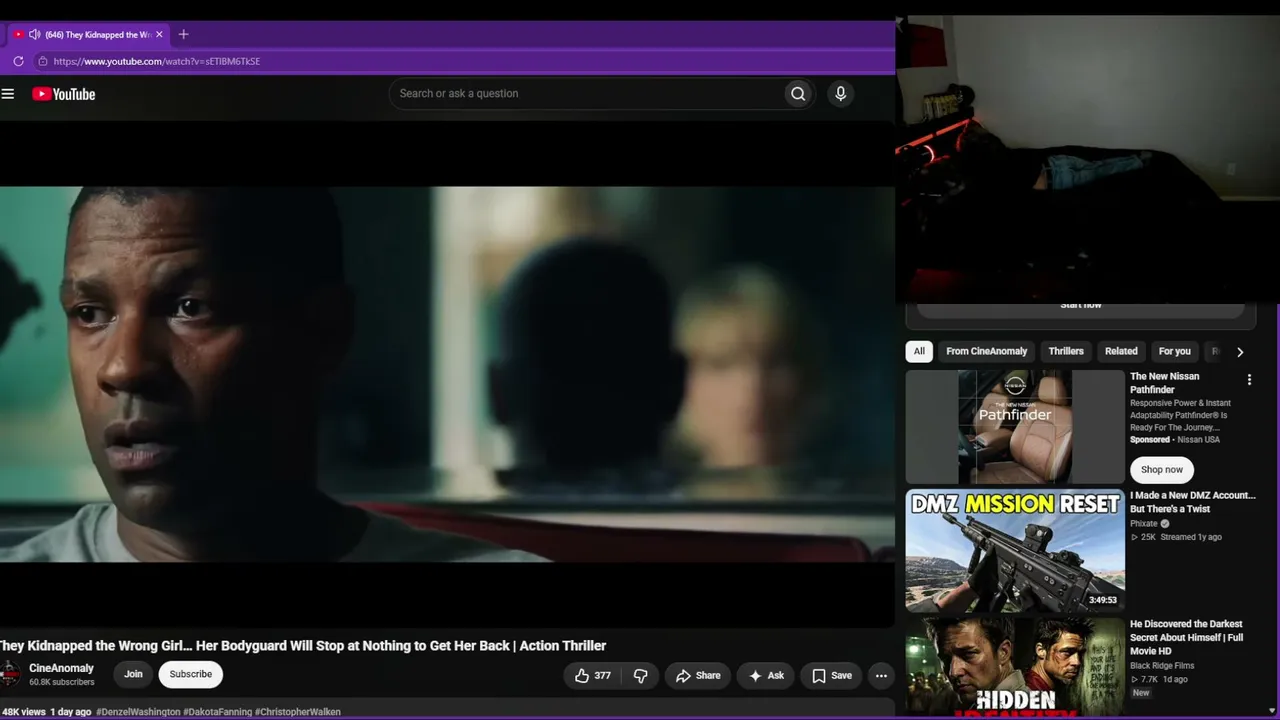This screenshot has height=720, width=1280.
Task: Select the Thrillers chip
Action: [x=1066, y=352]
